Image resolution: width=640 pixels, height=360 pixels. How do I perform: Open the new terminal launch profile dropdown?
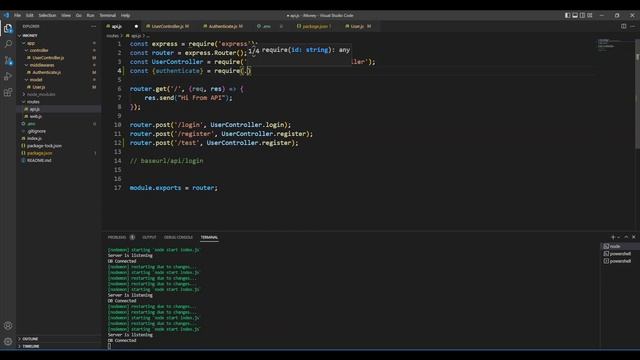click(618, 237)
